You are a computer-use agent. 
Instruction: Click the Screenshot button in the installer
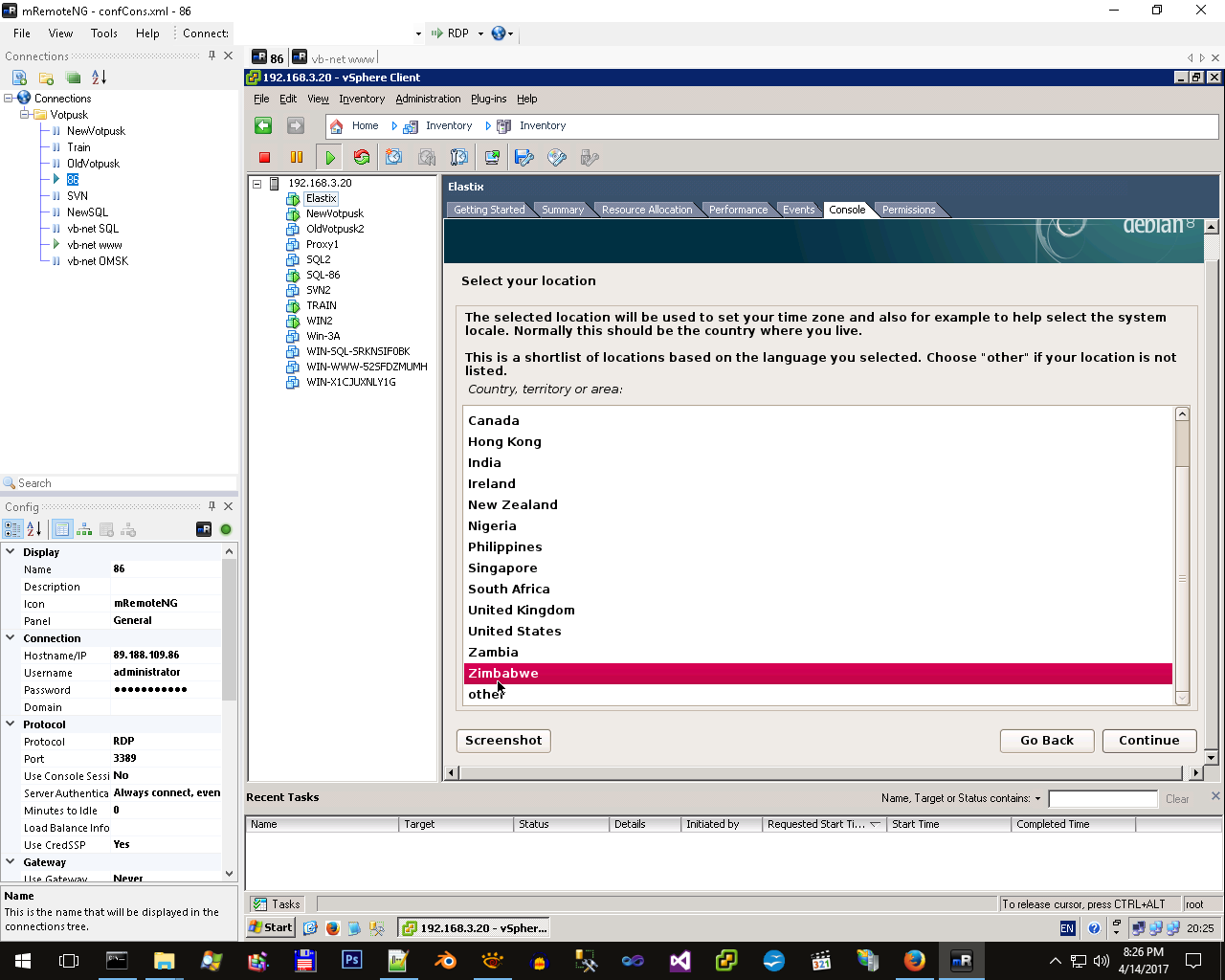tap(503, 741)
